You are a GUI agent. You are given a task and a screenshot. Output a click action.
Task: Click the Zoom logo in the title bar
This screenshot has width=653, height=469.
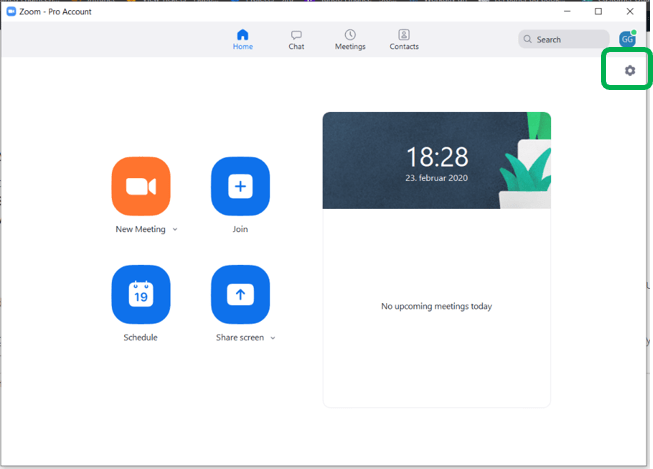point(11,12)
